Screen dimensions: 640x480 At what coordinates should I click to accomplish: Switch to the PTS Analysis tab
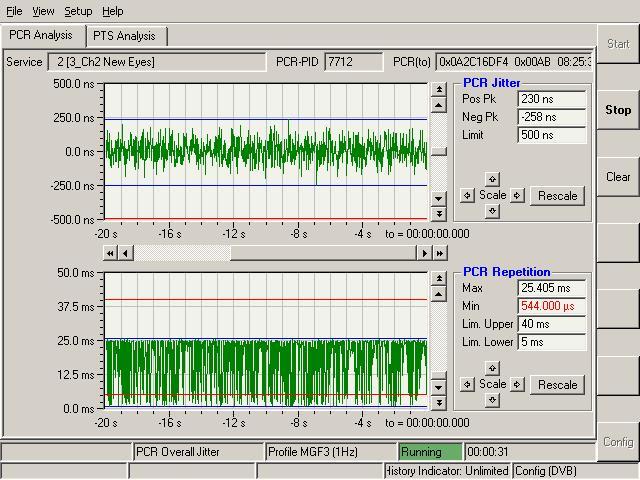point(124,36)
